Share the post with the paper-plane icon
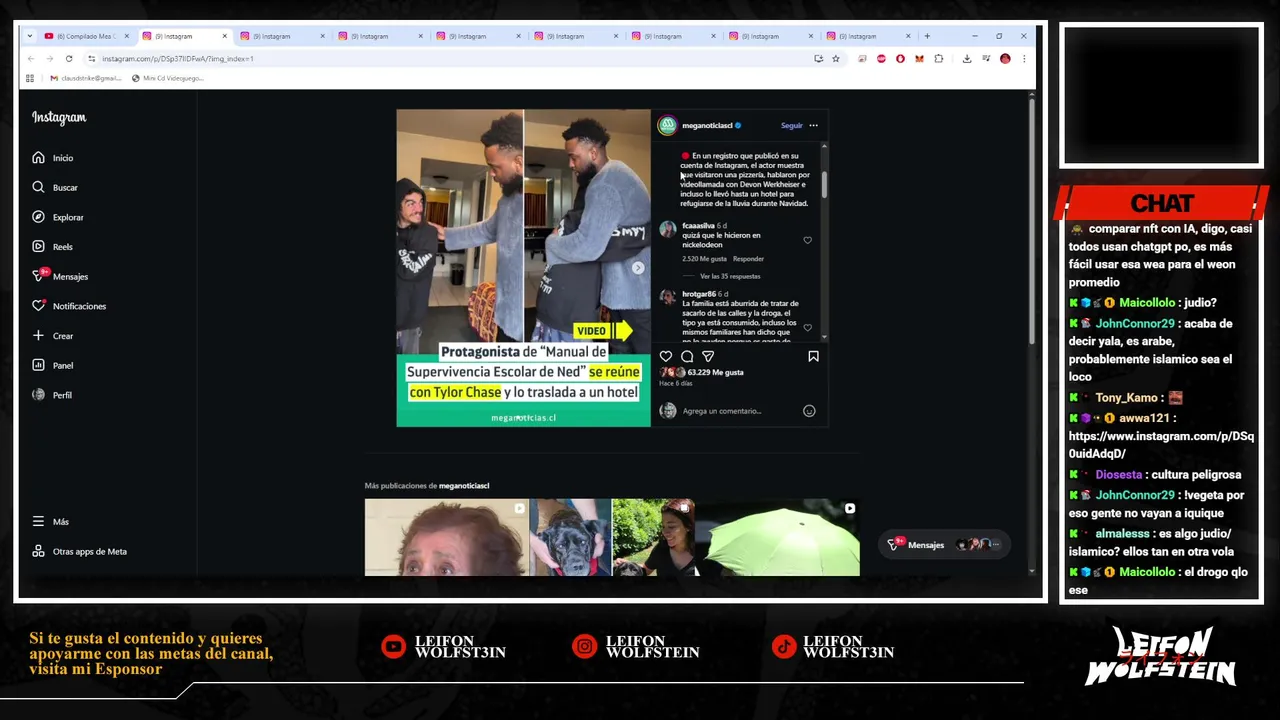Image resolution: width=1280 pixels, height=720 pixels. click(708, 356)
